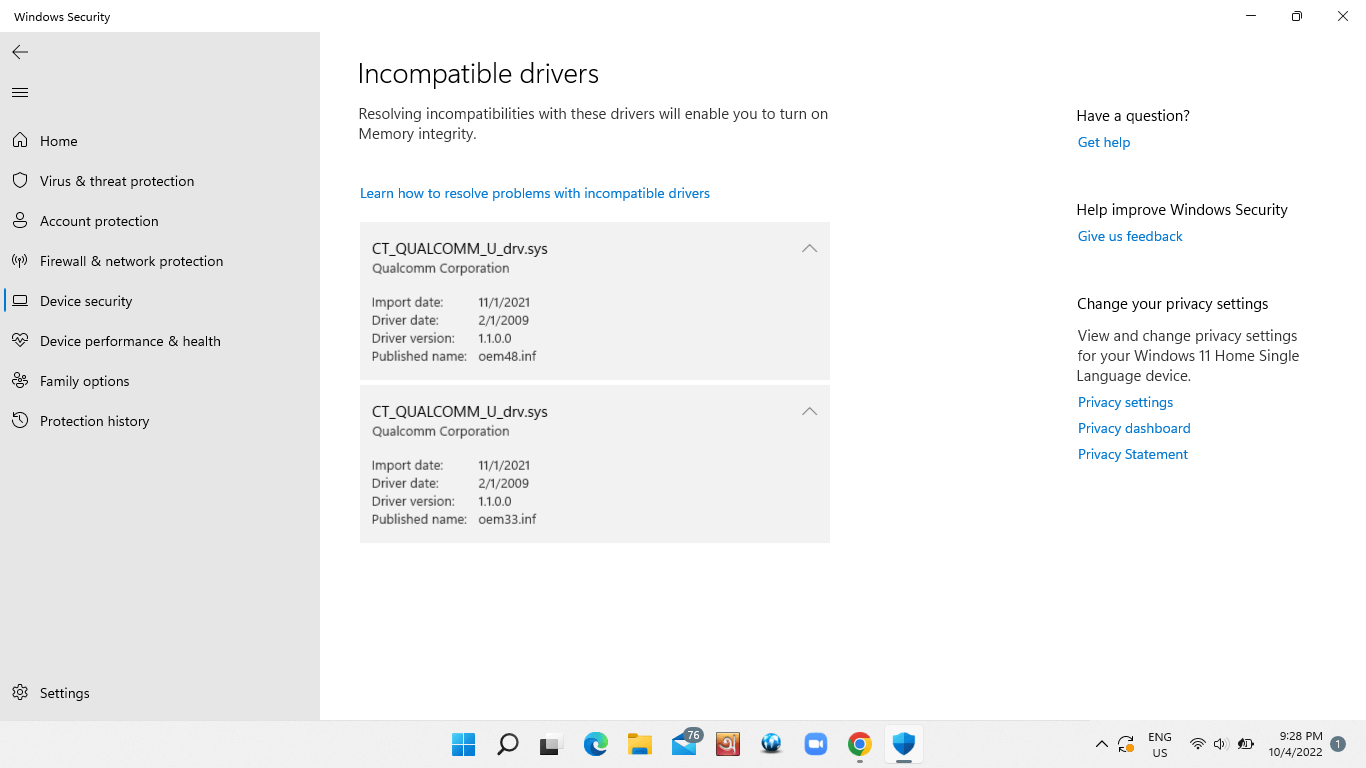Click the Windows Security shield taskbar icon
This screenshot has height=768, width=1366.
[903, 744]
